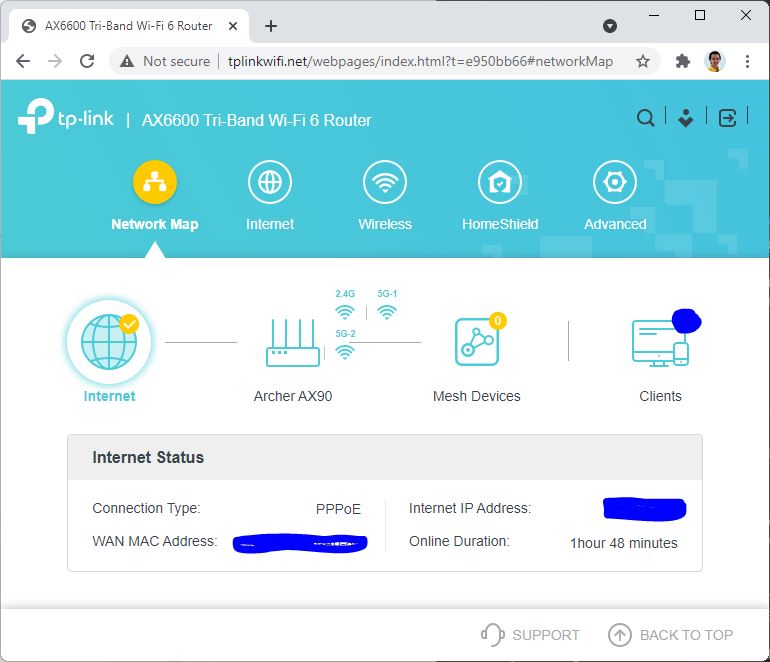
Task: Open the Chrome profile avatar
Action: (715, 61)
